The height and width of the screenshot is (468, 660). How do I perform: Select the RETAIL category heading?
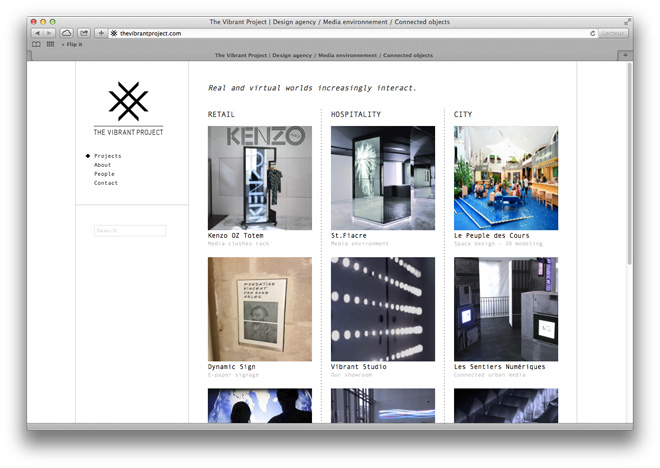point(221,114)
